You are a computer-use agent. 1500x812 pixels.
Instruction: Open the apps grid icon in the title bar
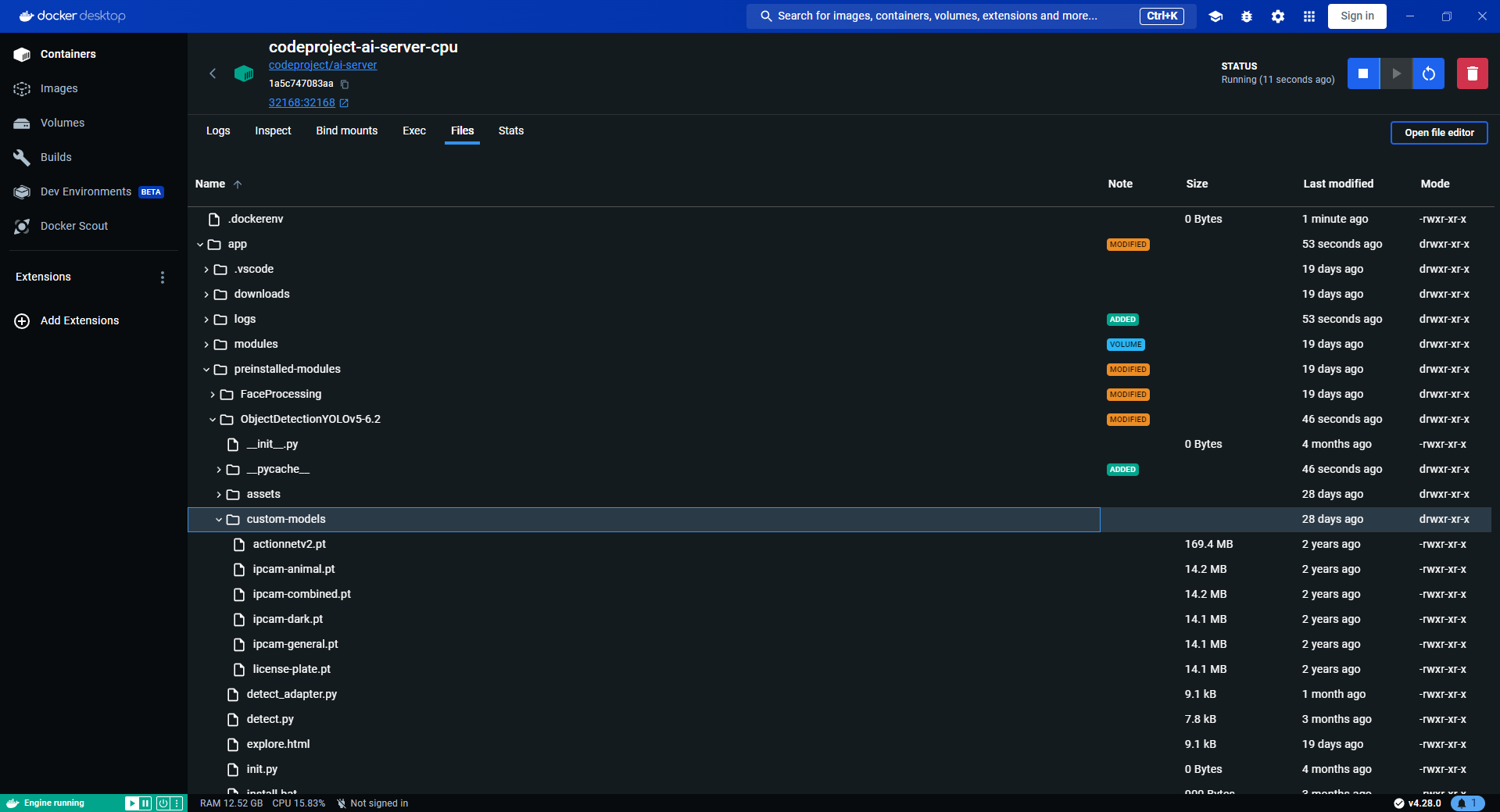click(x=1309, y=16)
